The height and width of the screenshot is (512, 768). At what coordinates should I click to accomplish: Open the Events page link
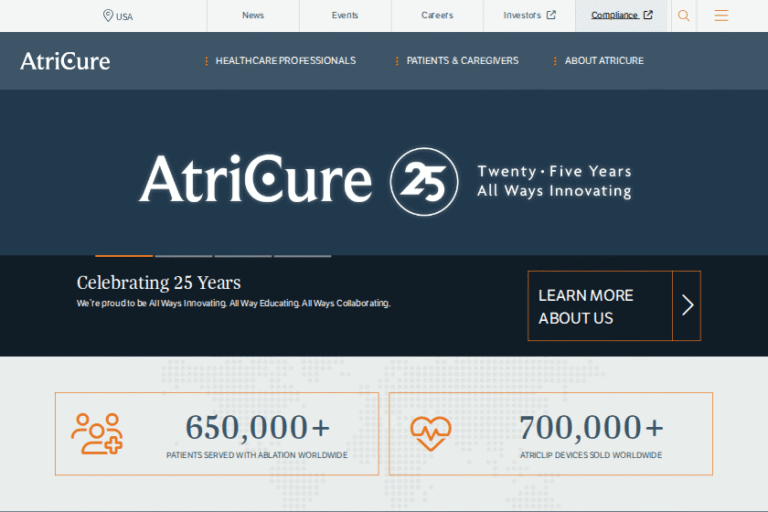point(345,16)
